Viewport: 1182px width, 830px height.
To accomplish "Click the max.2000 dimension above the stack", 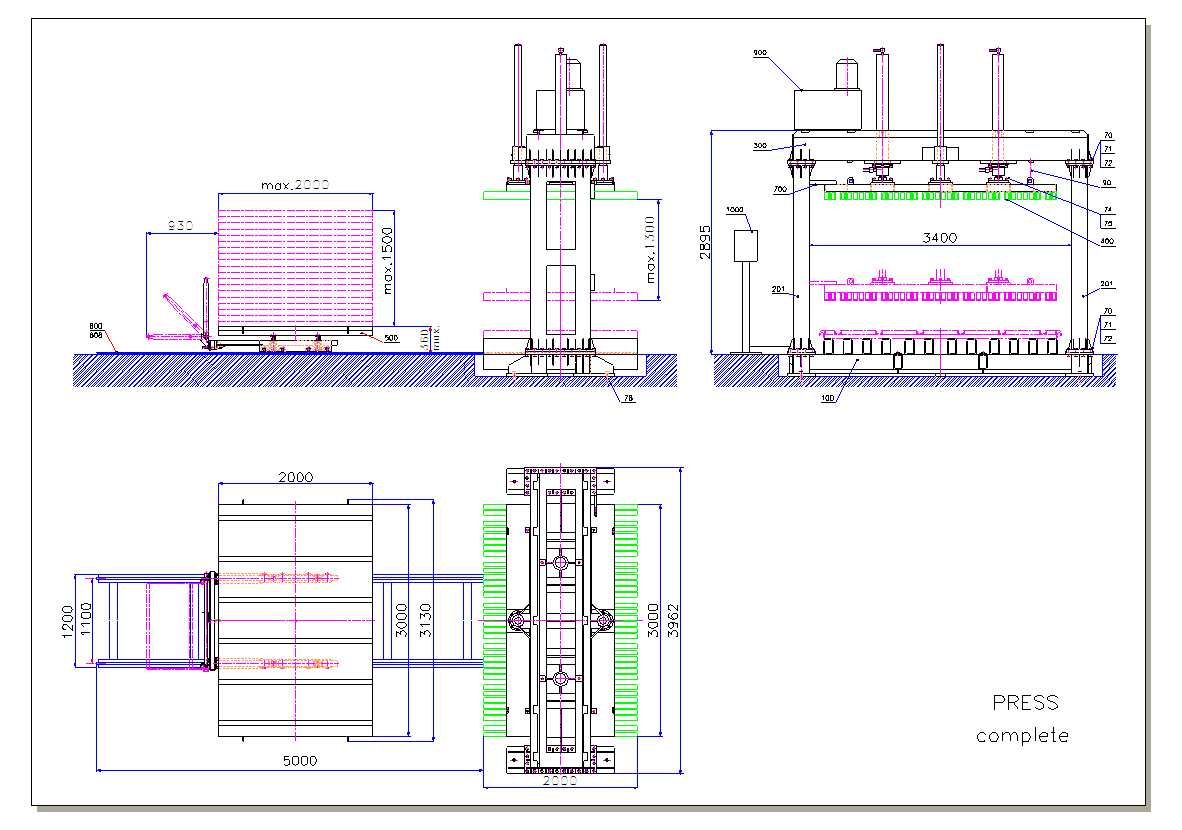I will (x=294, y=186).
